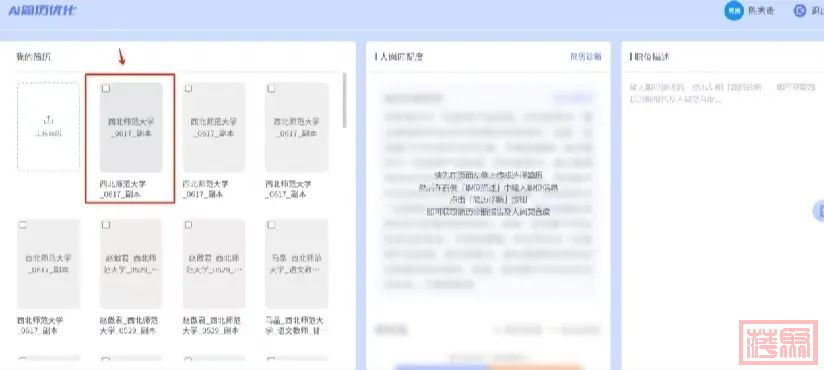This screenshot has width=824, height=370.
Task: Click the 上传简历 dashed upload box
Action: point(48,127)
